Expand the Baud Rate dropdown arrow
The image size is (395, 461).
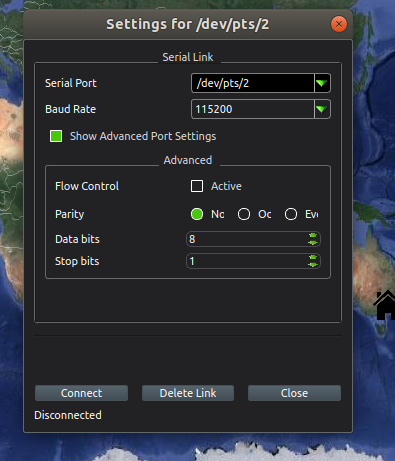click(x=322, y=109)
